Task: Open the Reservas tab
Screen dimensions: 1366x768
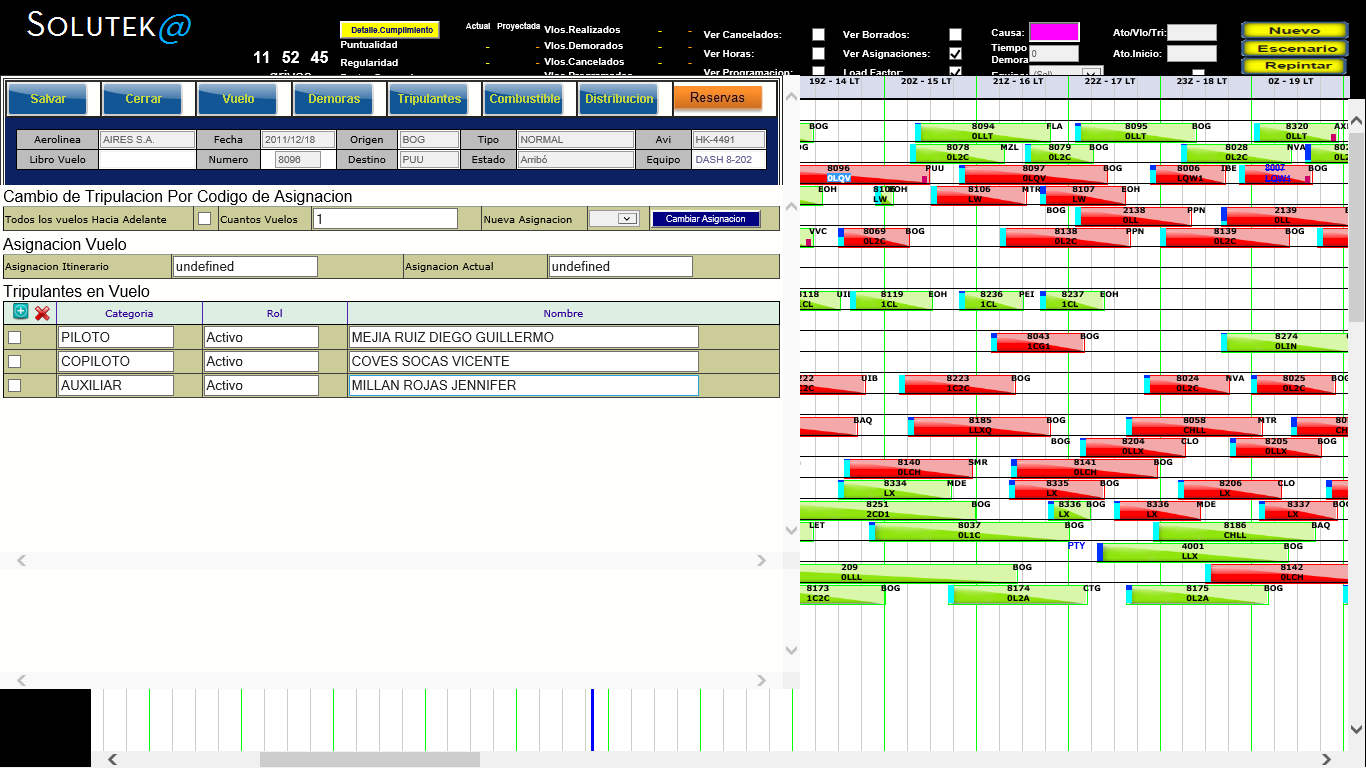Action: pos(717,98)
